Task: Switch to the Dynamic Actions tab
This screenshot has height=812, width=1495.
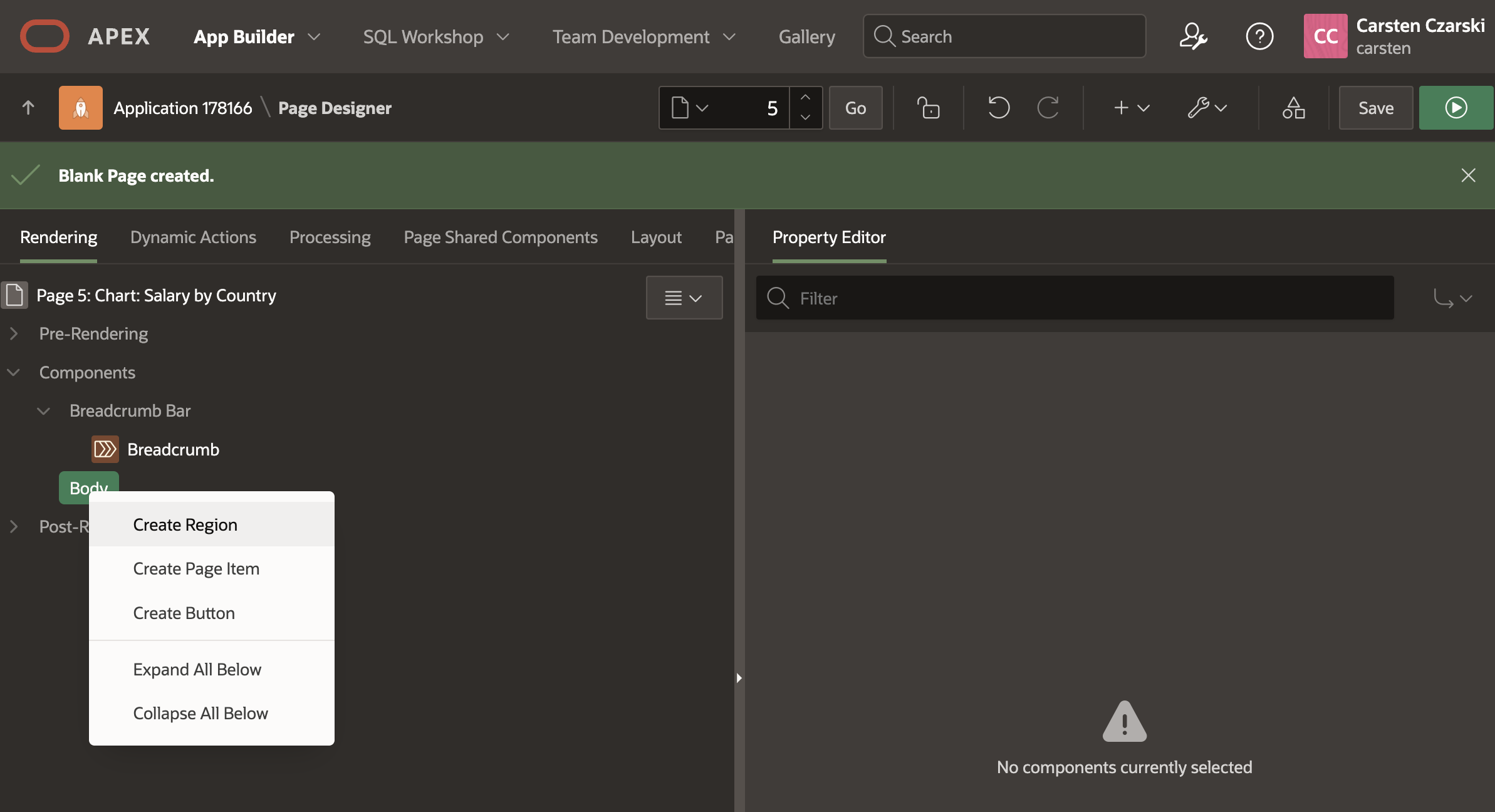Action: [193, 237]
